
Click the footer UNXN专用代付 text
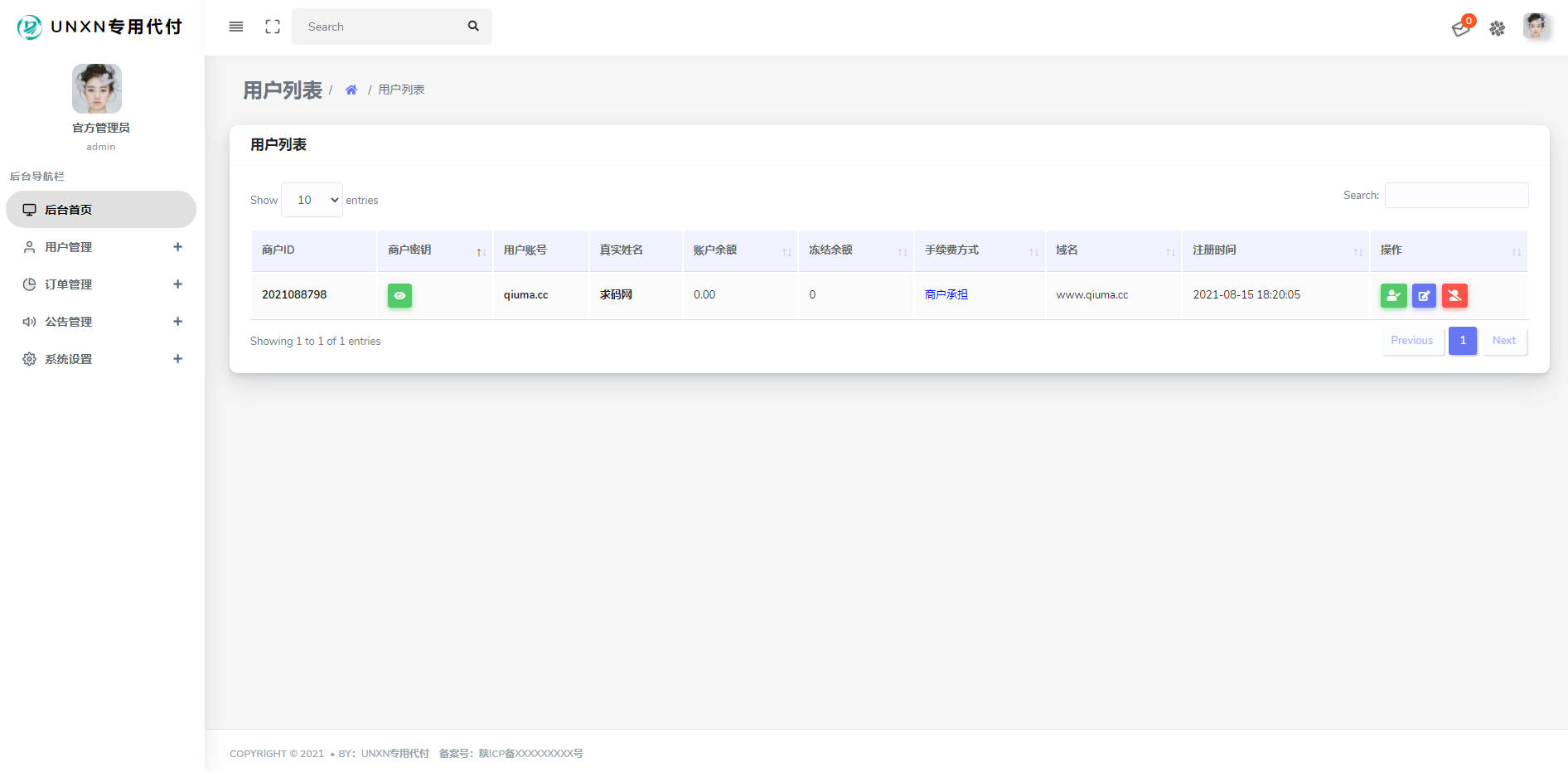[x=394, y=754]
